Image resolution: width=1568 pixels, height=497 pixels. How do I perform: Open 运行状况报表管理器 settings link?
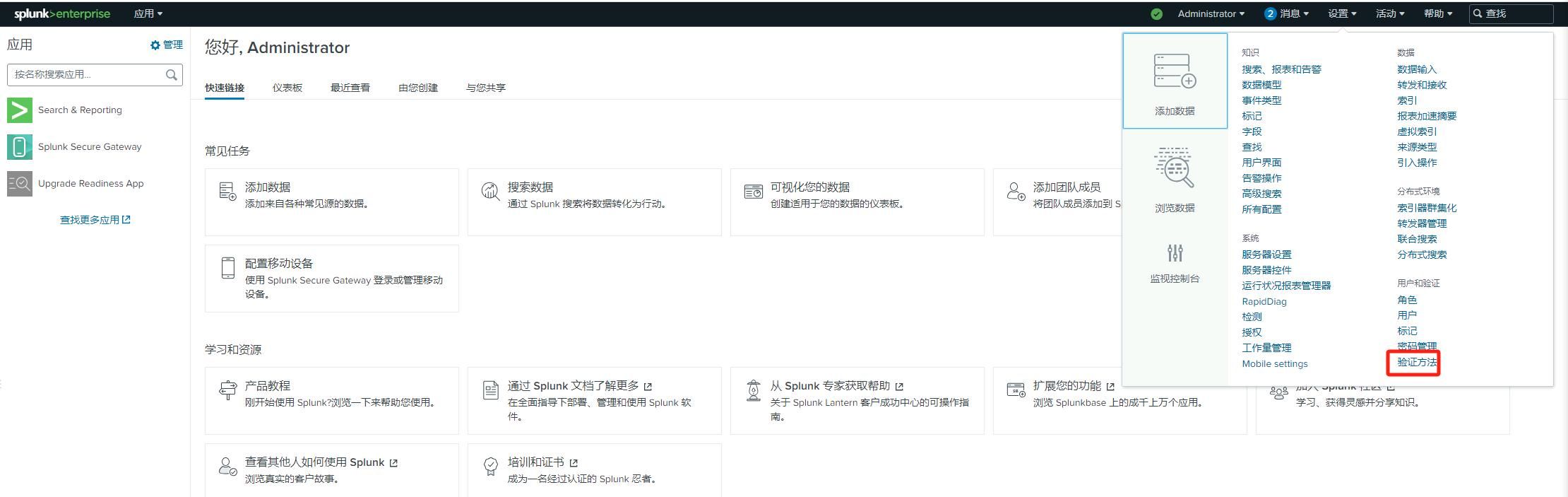pos(1286,286)
